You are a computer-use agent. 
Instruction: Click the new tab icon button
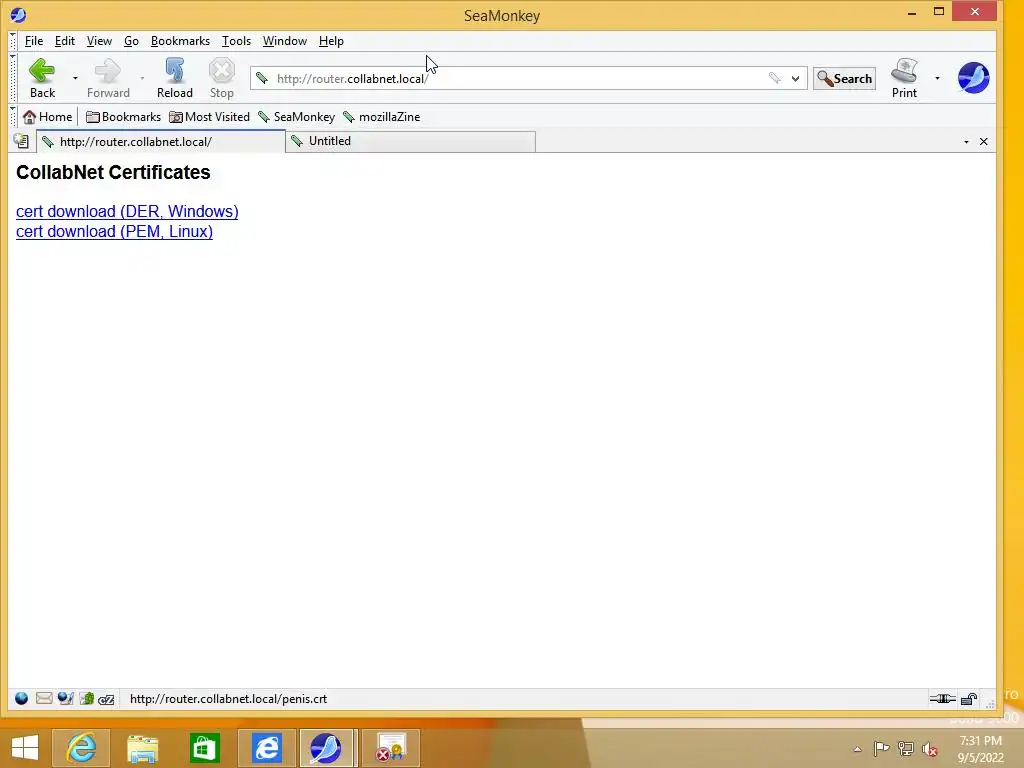tap(21, 141)
